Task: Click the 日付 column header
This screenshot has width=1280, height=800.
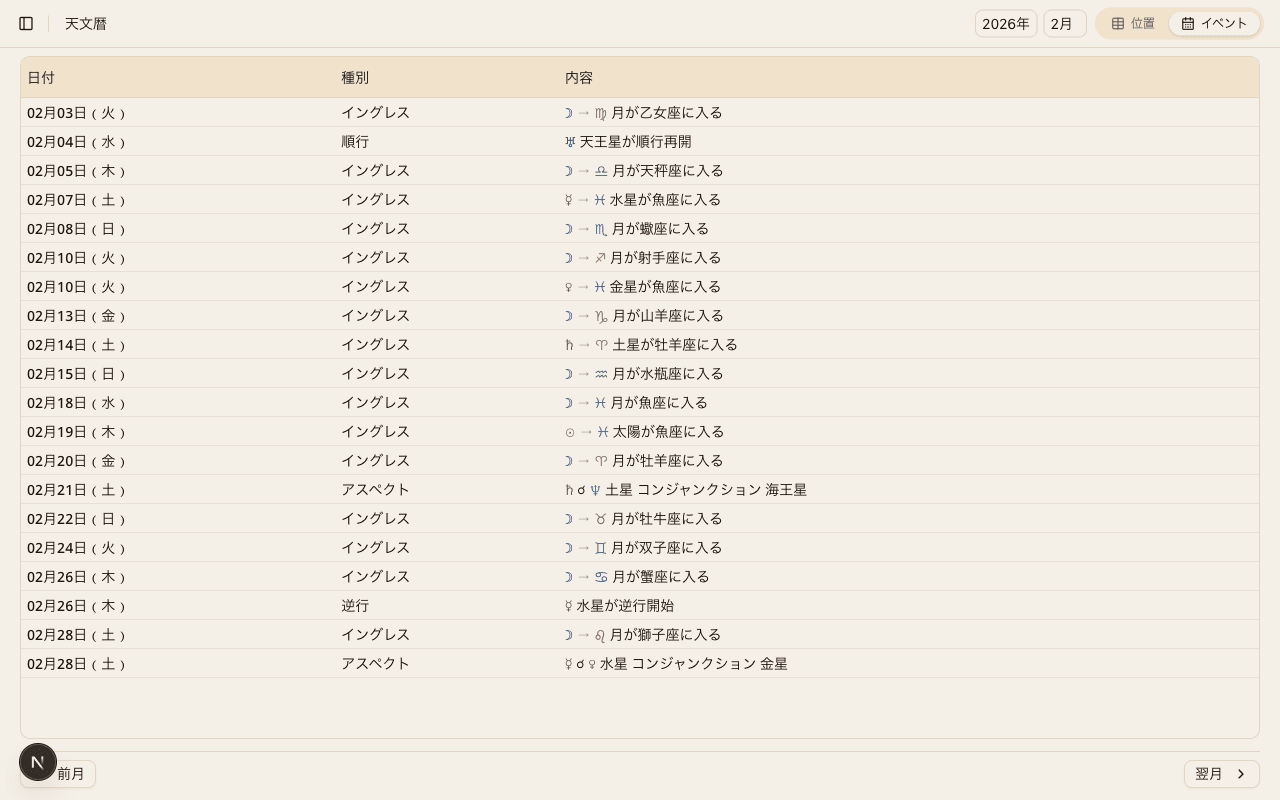Action: click(41, 78)
